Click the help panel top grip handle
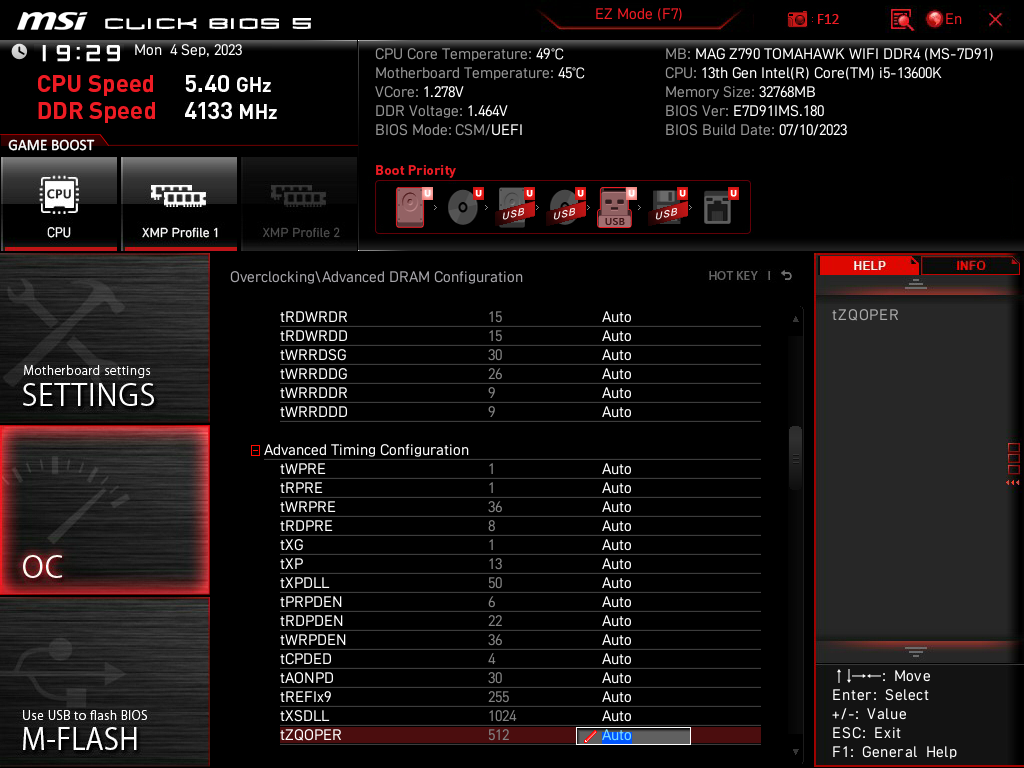This screenshot has width=1024, height=768. coord(915,283)
